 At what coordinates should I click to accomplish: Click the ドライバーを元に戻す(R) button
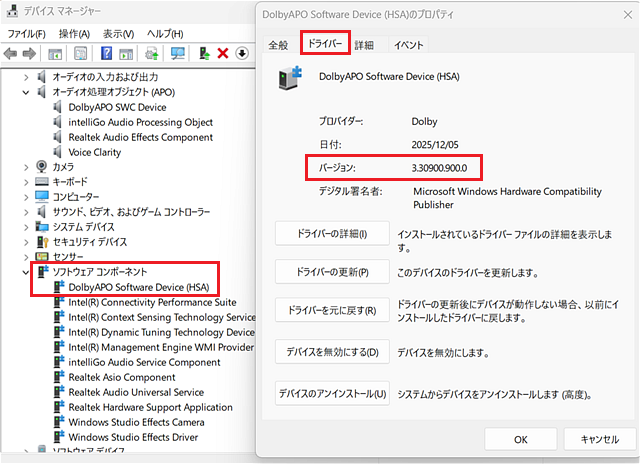(x=332, y=310)
